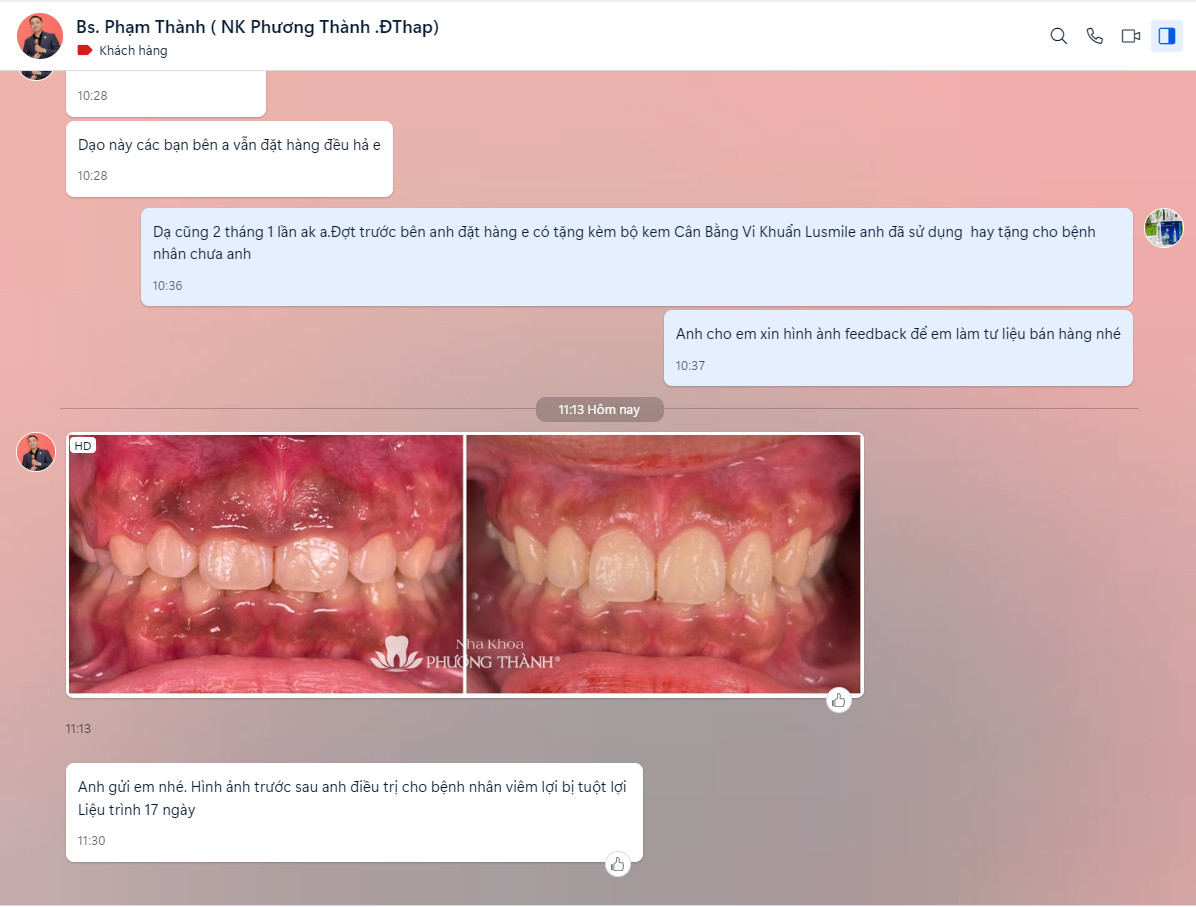Image resolution: width=1196 pixels, height=907 pixels.
Task: Click the Khách hàng label text
Action: [133, 50]
